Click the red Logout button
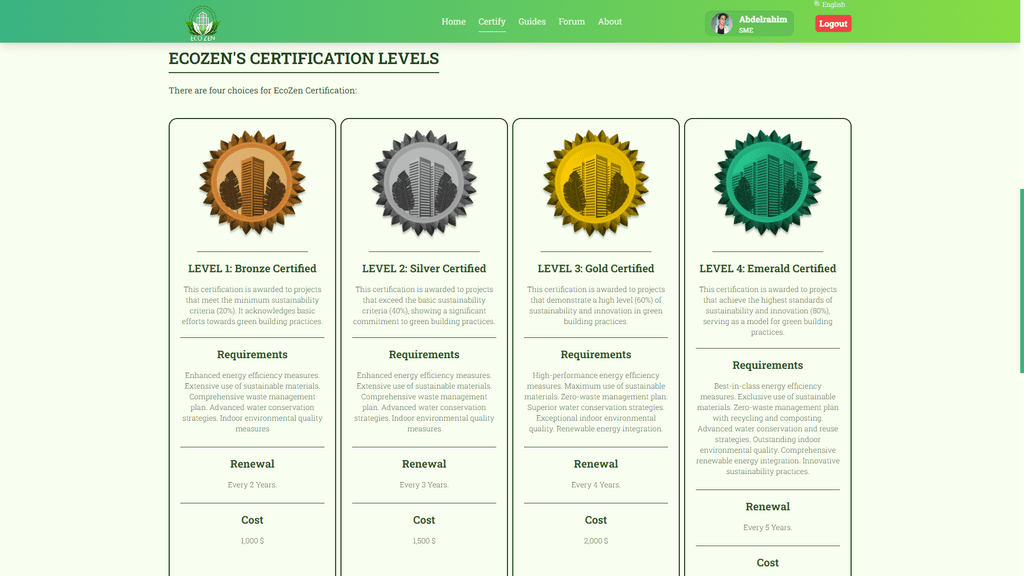Image resolution: width=1024 pixels, height=576 pixels. 833,24
